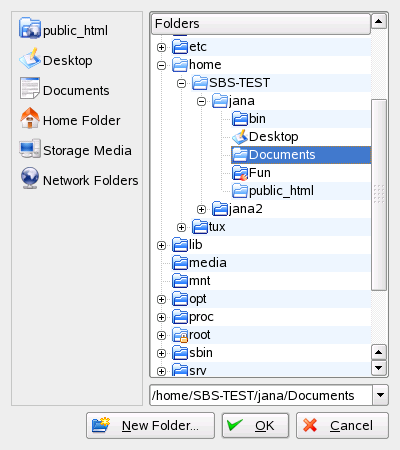Click the Desktop pencil icon in tree
The image size is (400, 450).
(x=240, y=137)
